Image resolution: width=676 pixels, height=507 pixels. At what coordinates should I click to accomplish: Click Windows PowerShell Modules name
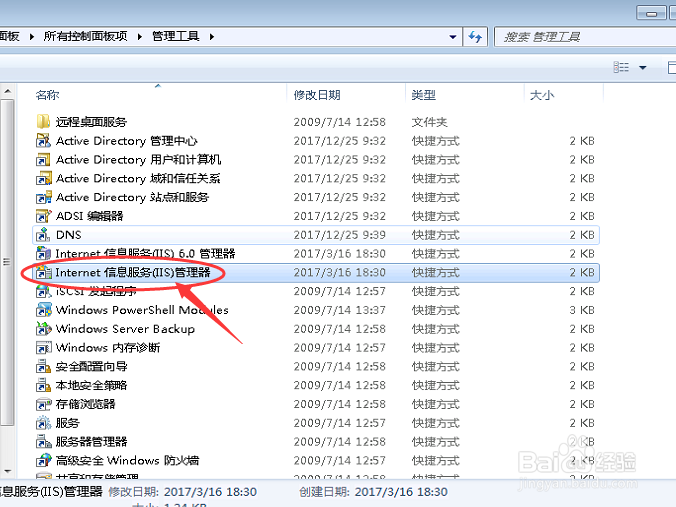142,310
